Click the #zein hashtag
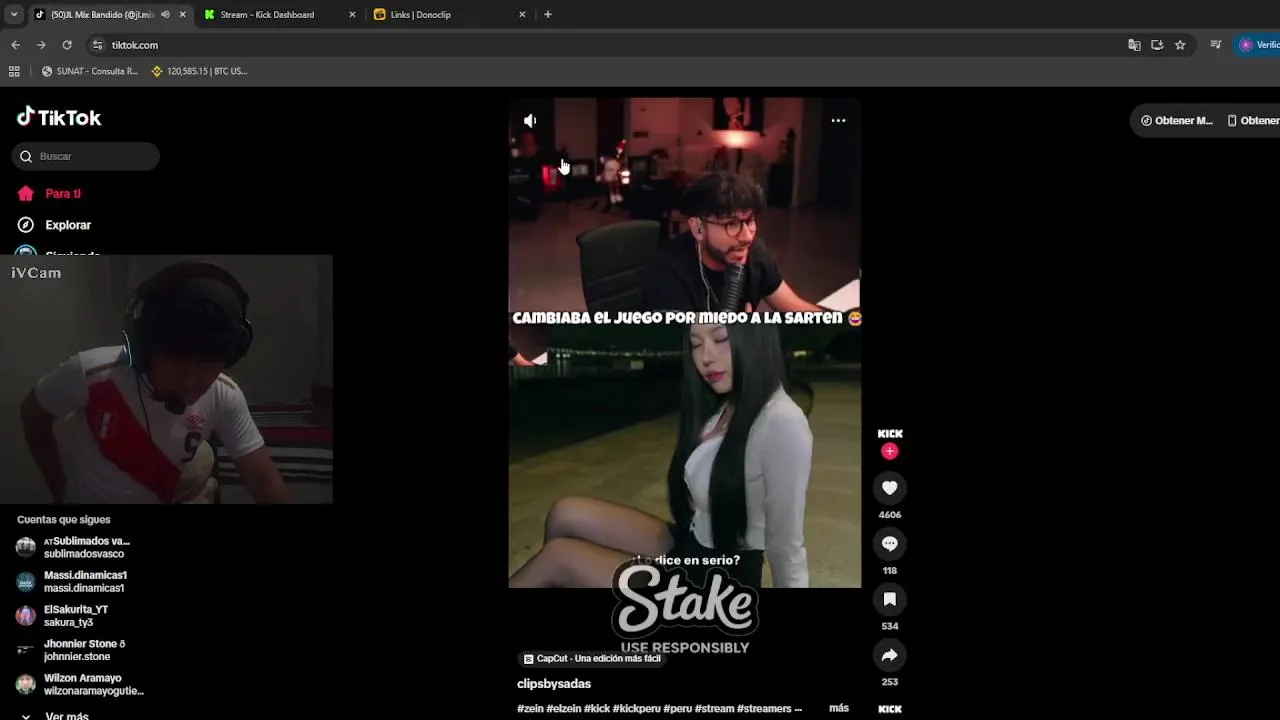 tap(530, 709)
